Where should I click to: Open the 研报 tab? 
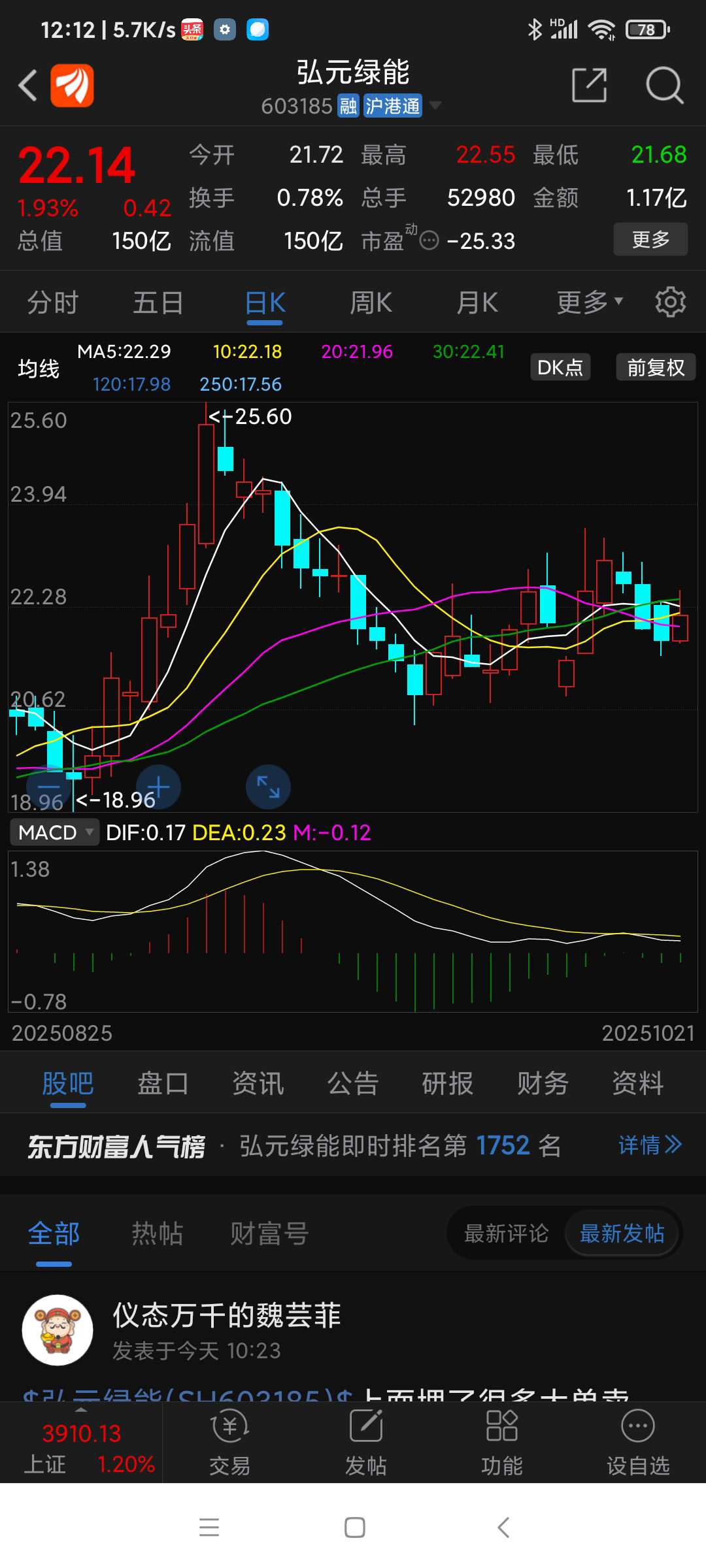(x=448, y=1083)
